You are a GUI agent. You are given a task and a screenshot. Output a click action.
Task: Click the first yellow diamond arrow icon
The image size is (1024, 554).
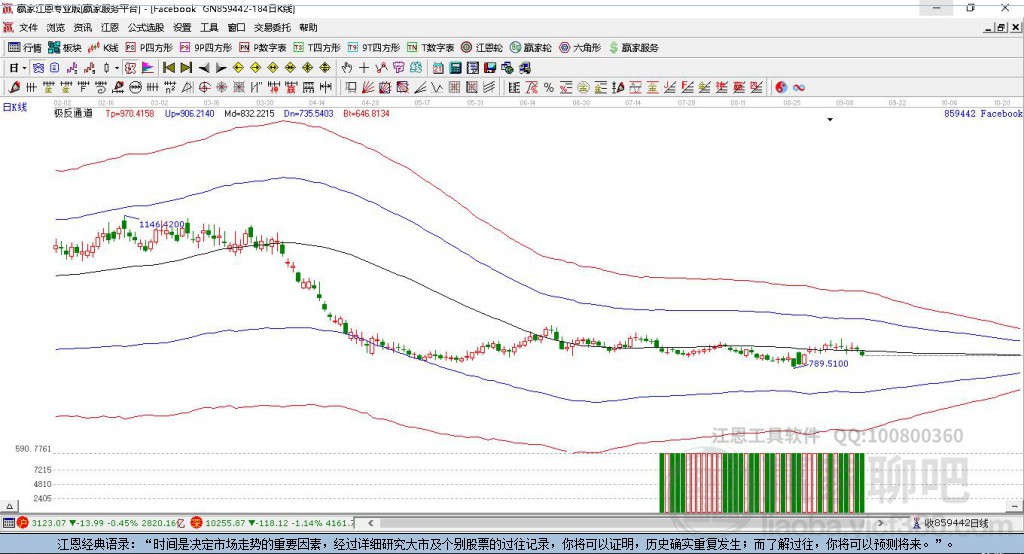238,68
